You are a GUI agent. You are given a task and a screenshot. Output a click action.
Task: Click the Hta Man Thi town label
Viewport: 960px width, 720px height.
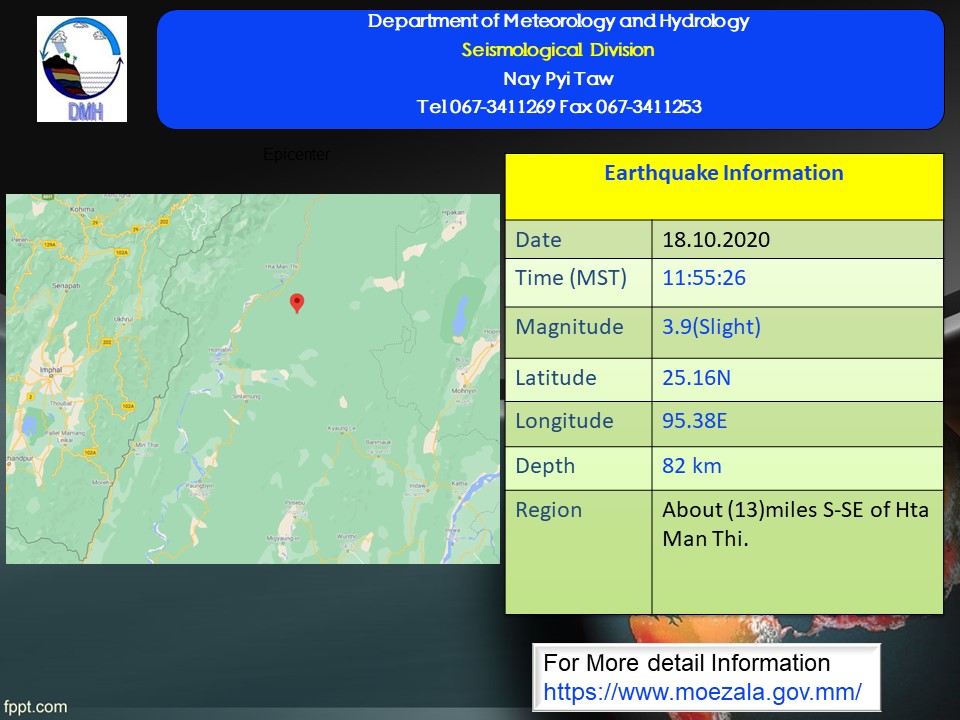pos(281,267)
